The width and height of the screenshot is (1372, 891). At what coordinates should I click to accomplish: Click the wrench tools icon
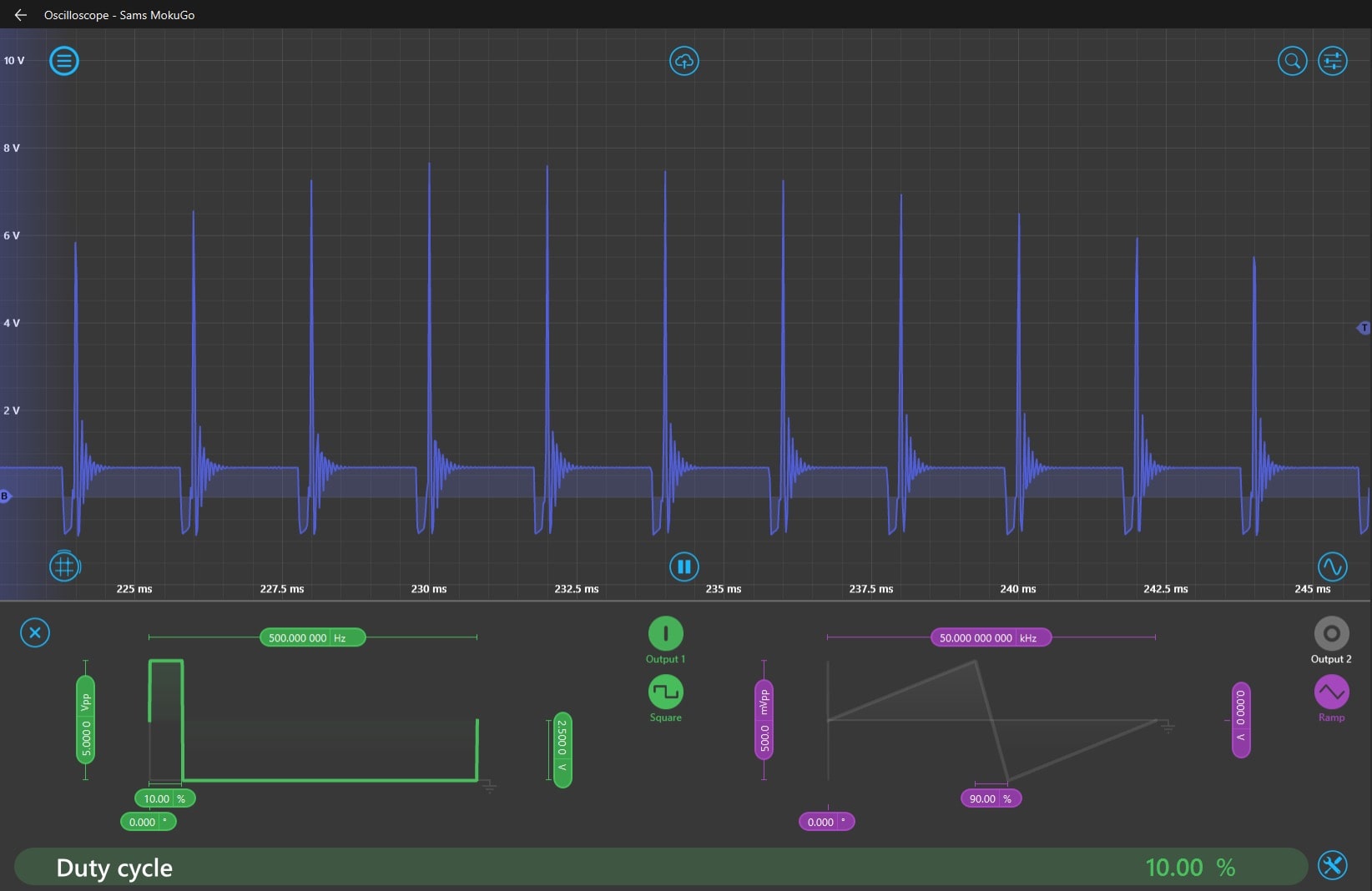(x=1332, y=865)
